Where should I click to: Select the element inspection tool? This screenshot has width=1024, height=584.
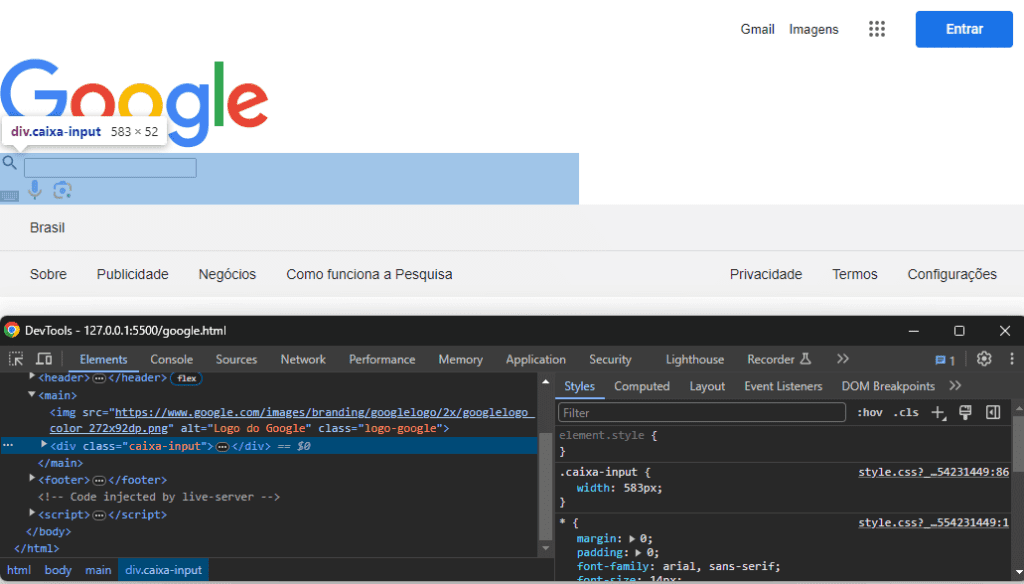(x=15, y=358)
